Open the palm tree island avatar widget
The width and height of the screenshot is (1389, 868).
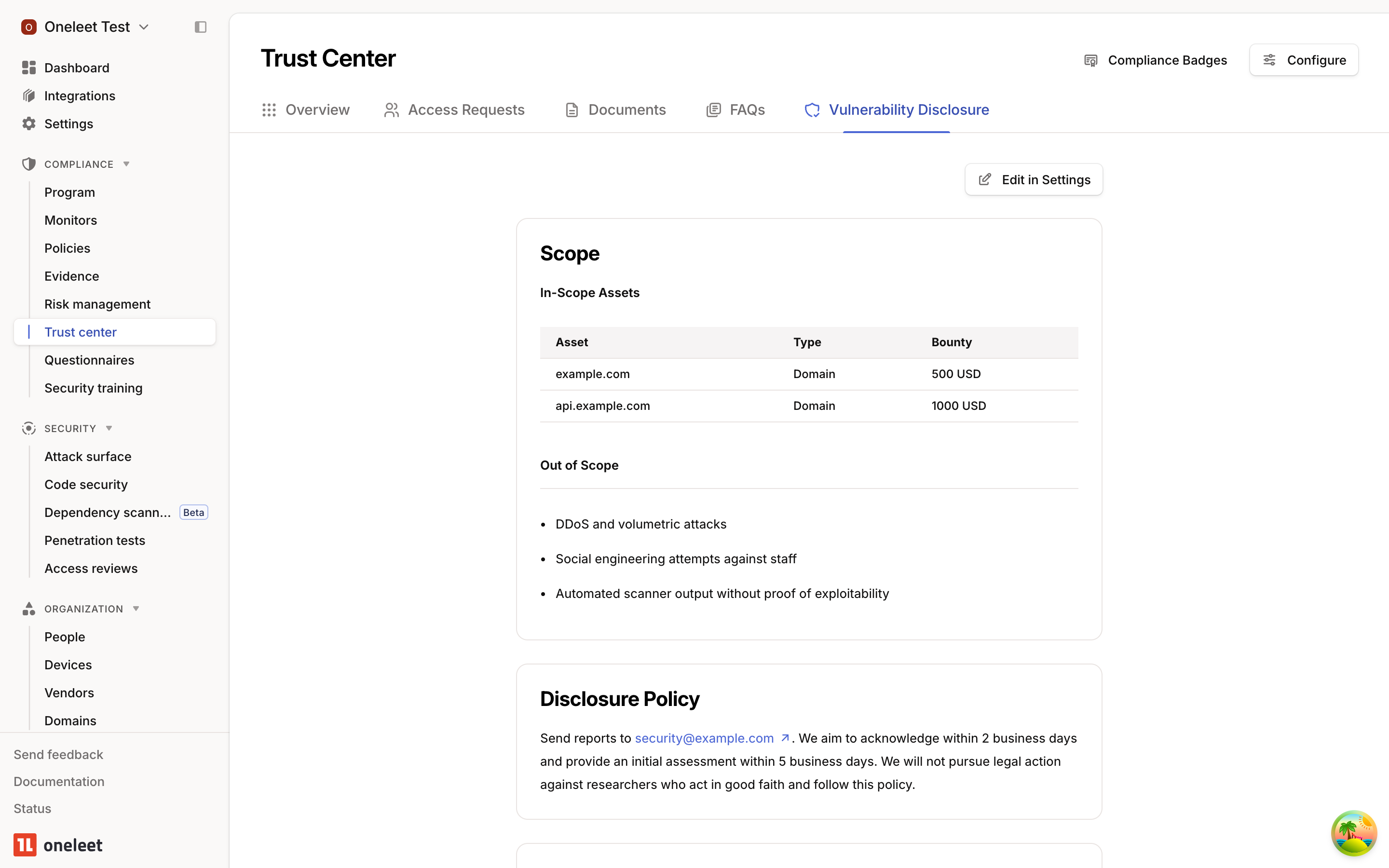[x=1354, y=833]
